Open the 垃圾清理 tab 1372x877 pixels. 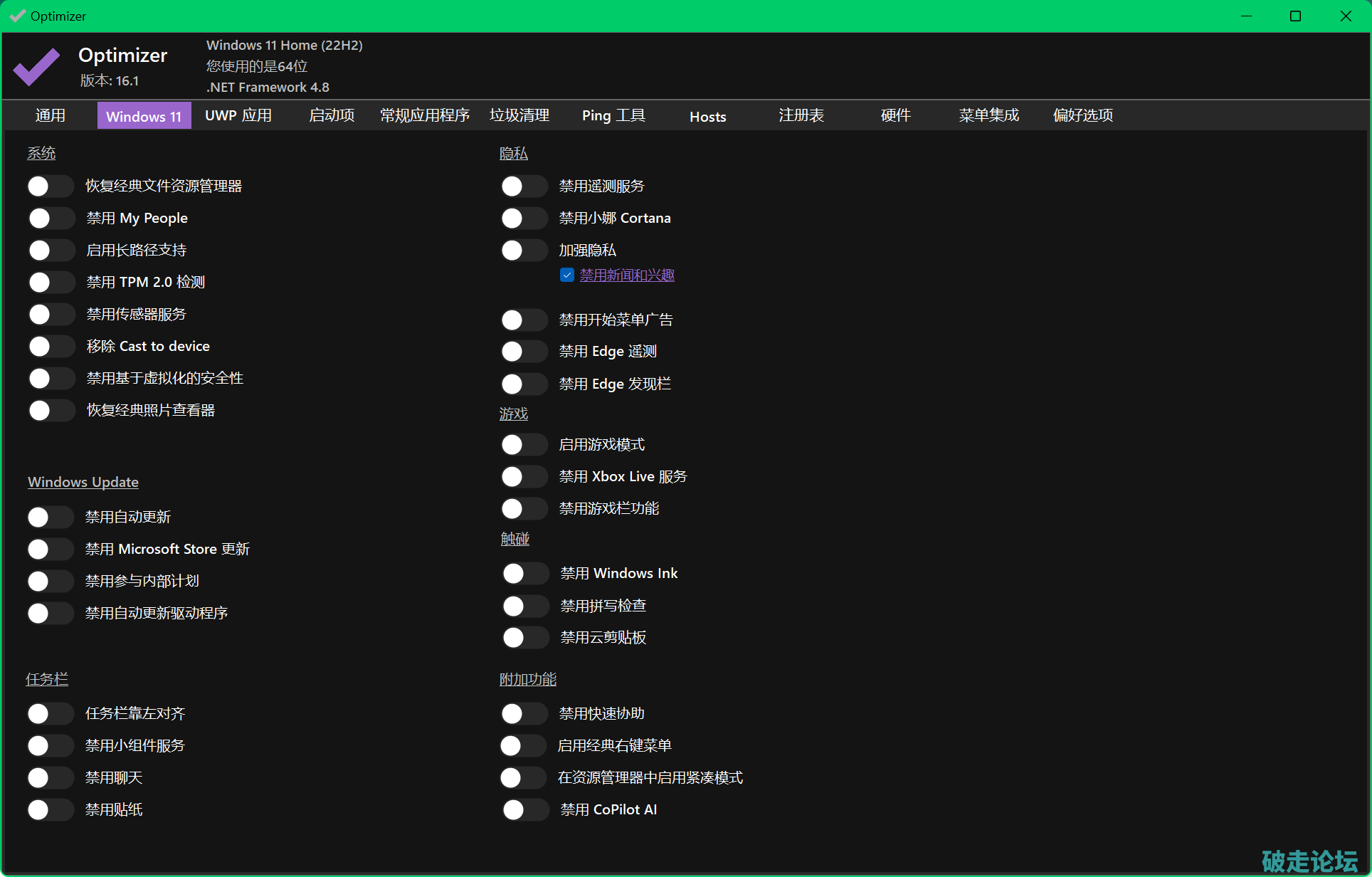(x=519, y=116)
